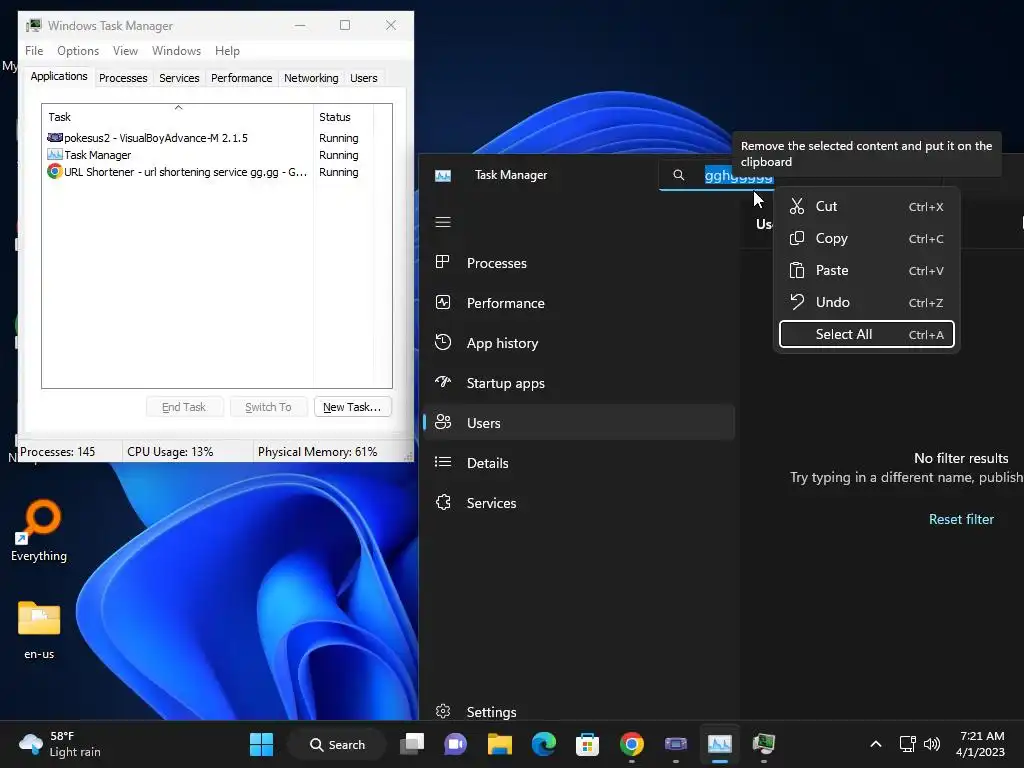This screenshot has width=1024, height=768.
Task: Open the weather widget showing 58°F
Action: [x=60, y=744]
